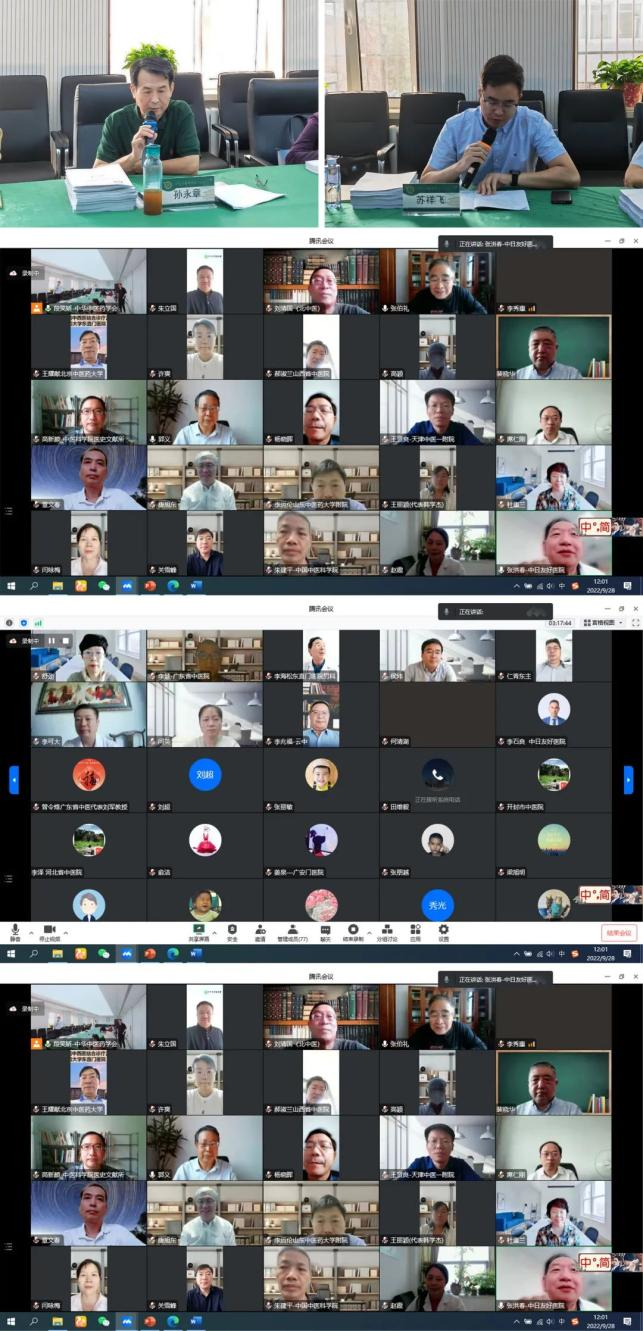Toggle End Recording (结束录制) button
Screen dimensions: 643x1331
[x=352, y=930]
